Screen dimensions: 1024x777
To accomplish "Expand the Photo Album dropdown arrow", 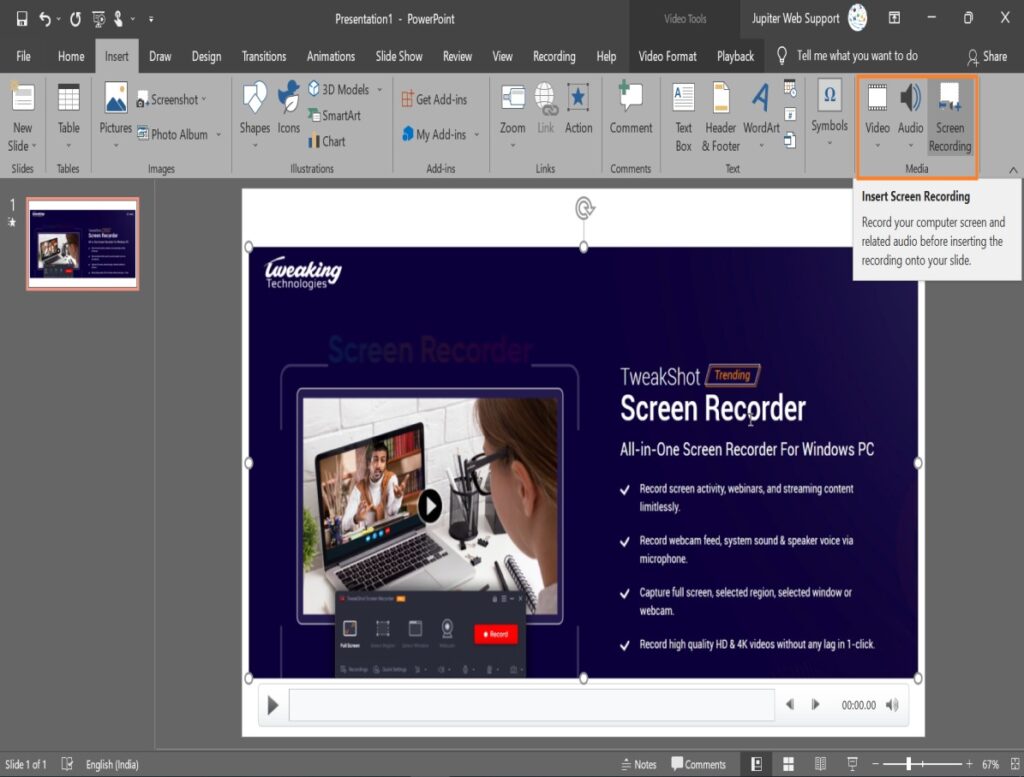I will 218,135.
